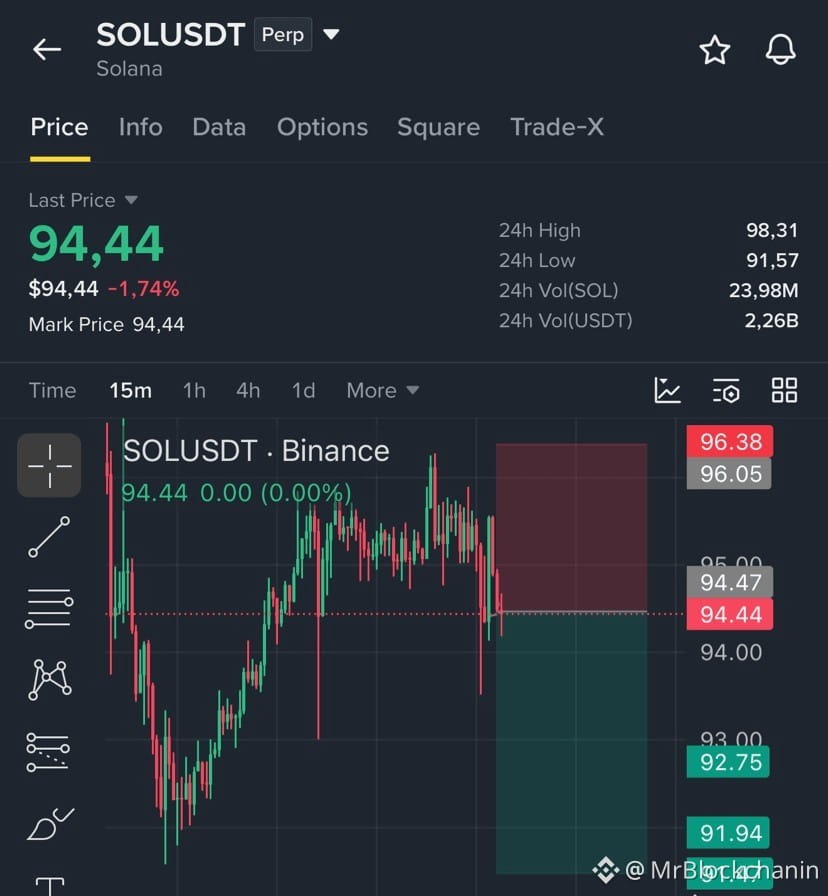Click the 92.75 green target label
This screenshot has height=896, width=828.
728,762
